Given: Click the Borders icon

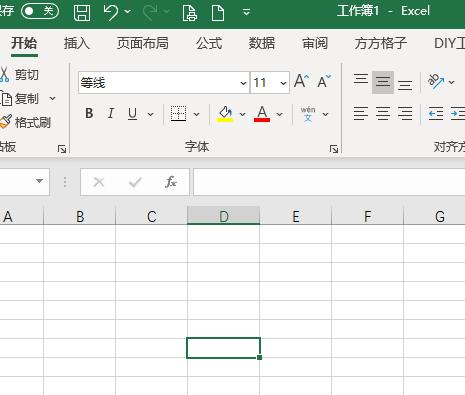Looking at the screenshot, I should [x=178, y=114].
